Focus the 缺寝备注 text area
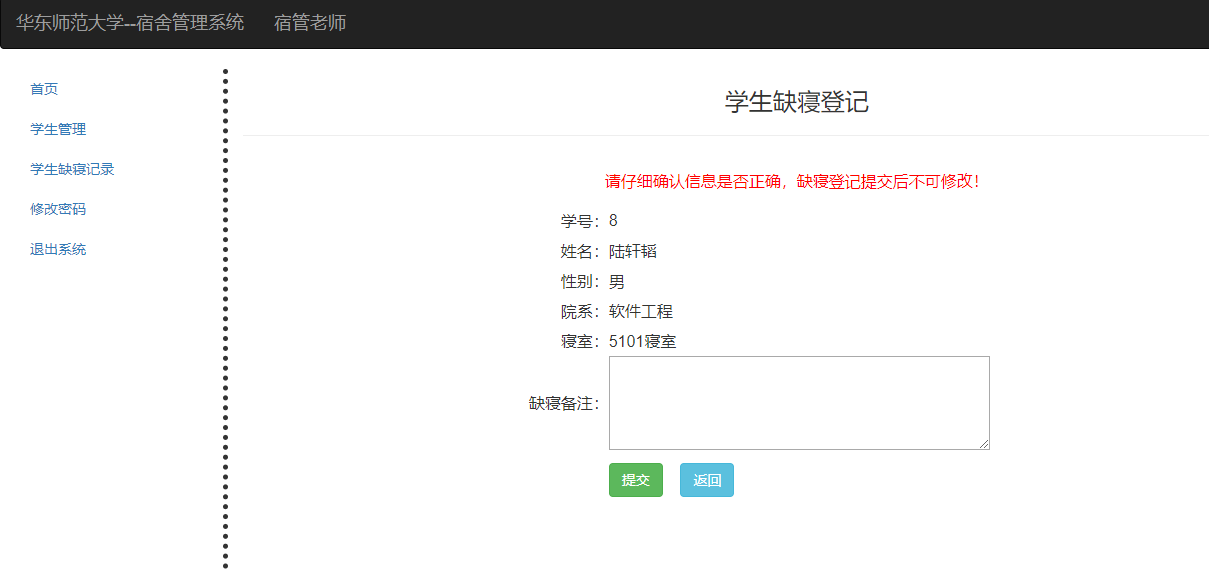This screenshot has height=573, width=1209. [799, 403]
